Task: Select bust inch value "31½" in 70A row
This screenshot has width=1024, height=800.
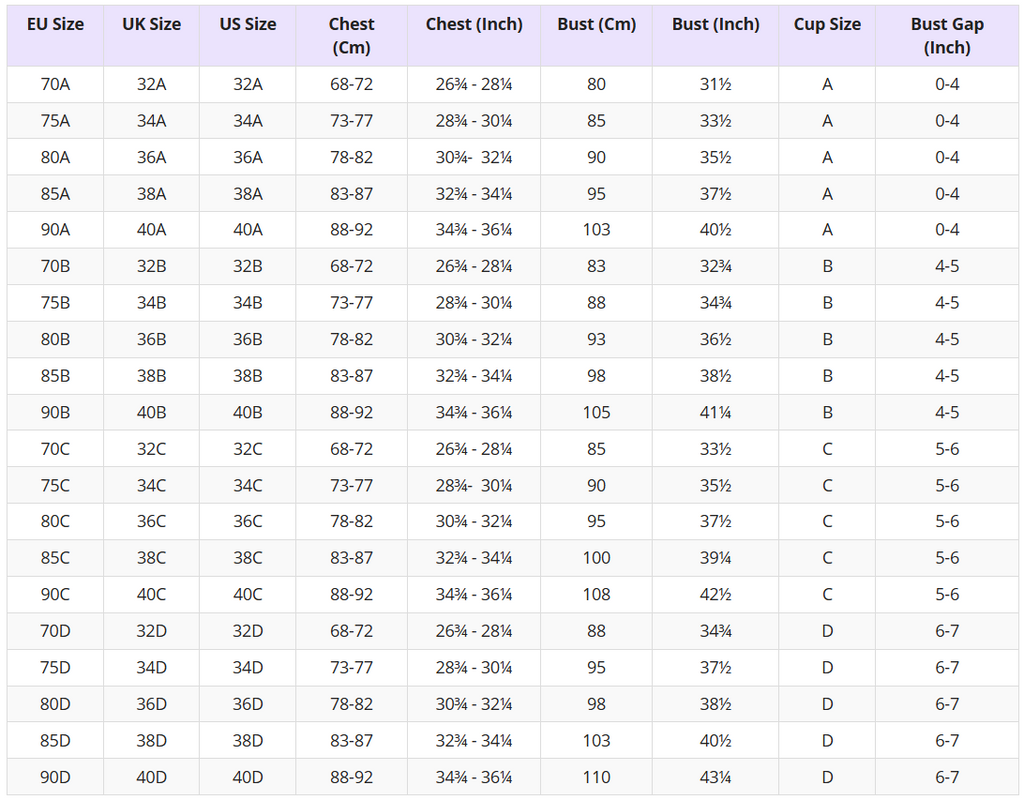Action: pyautogui.click(x=715, y=84)
